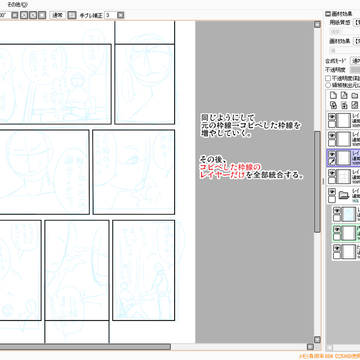
Task: Click the canvas vertical scrollbar up arrow
Action: pos(317,24)
